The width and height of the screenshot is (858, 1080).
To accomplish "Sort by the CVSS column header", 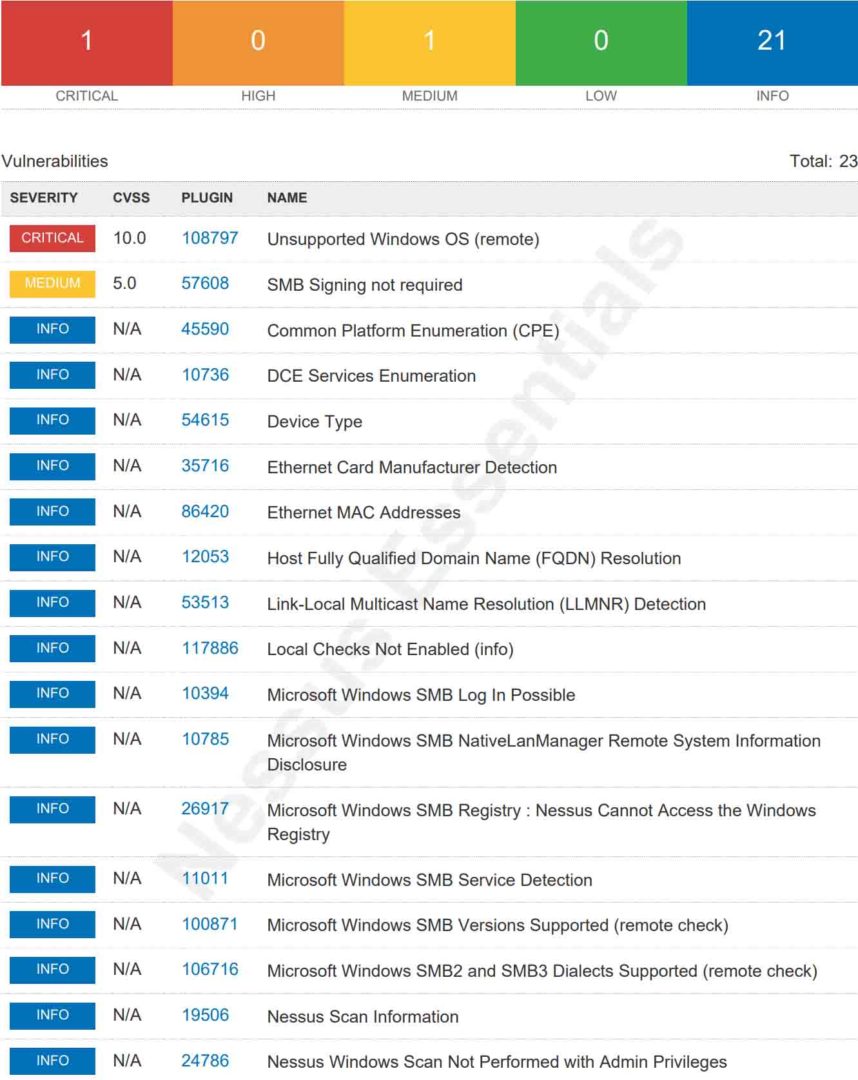I will tap(131, 198).
